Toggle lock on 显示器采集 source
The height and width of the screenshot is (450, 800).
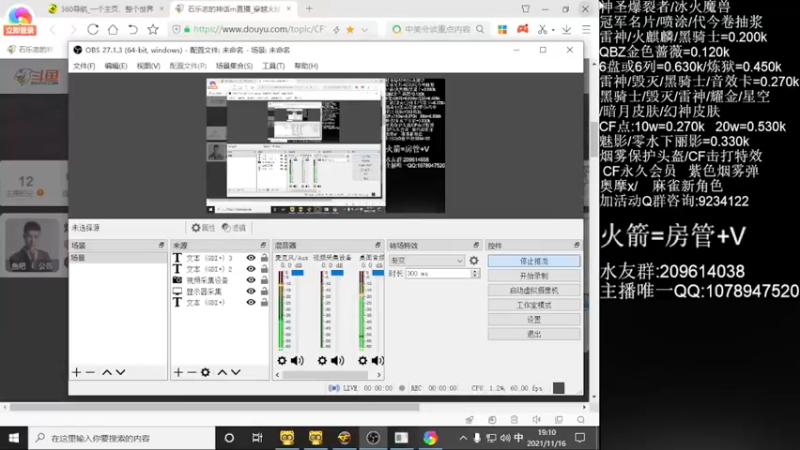coord(264,291)
